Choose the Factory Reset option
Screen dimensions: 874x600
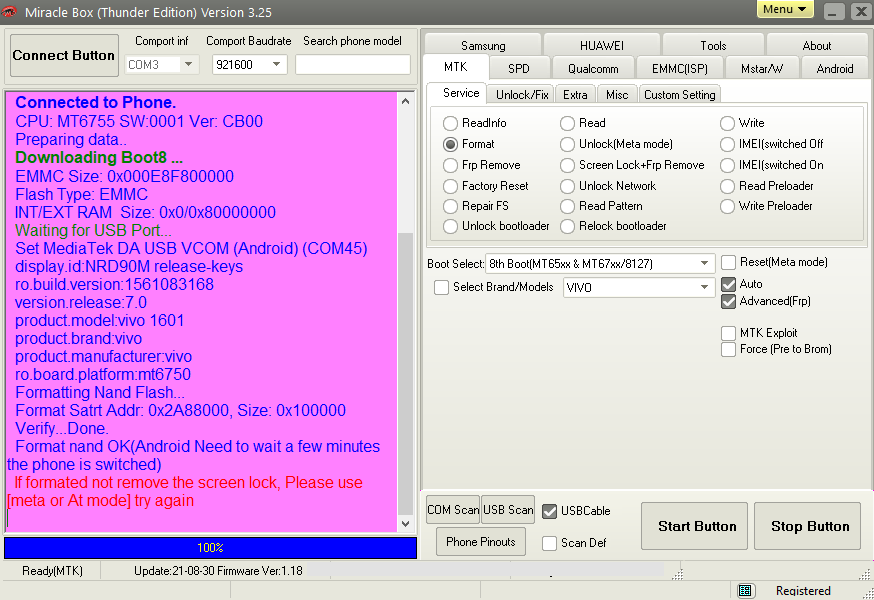(x=450, y=186)
